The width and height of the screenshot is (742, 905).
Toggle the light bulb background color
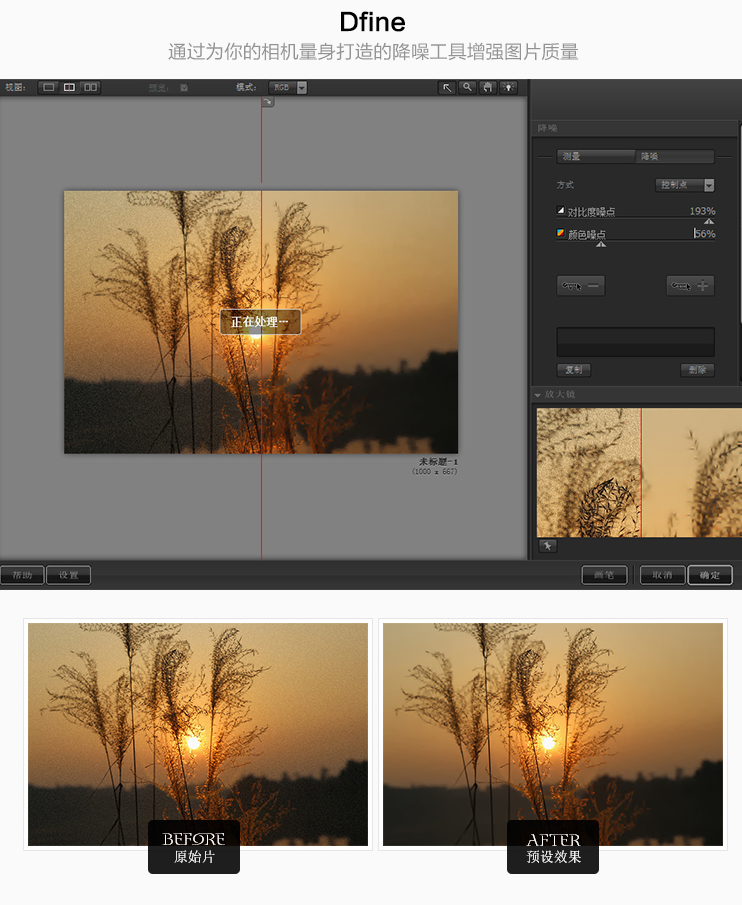point(508,87)
